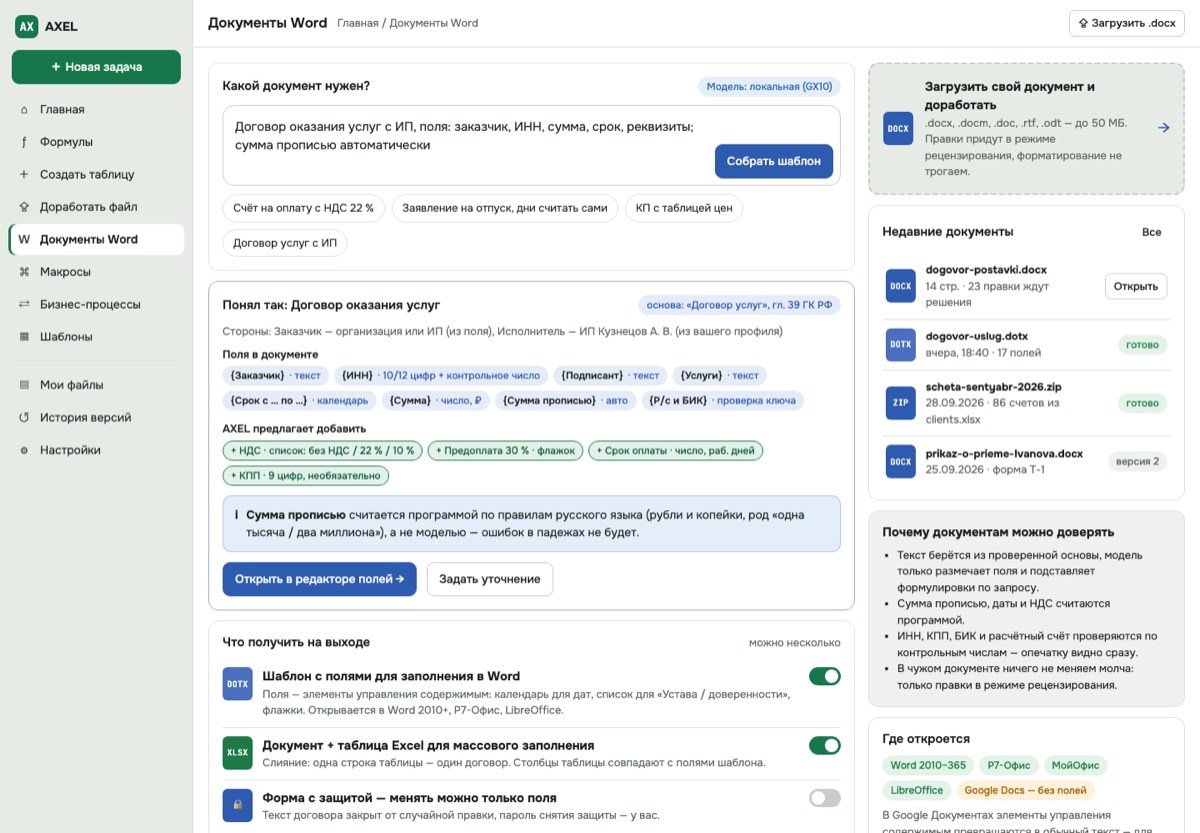
Task: Toggle Шаблон с полями для заполнения в Word
Action: tap(825, 677)
